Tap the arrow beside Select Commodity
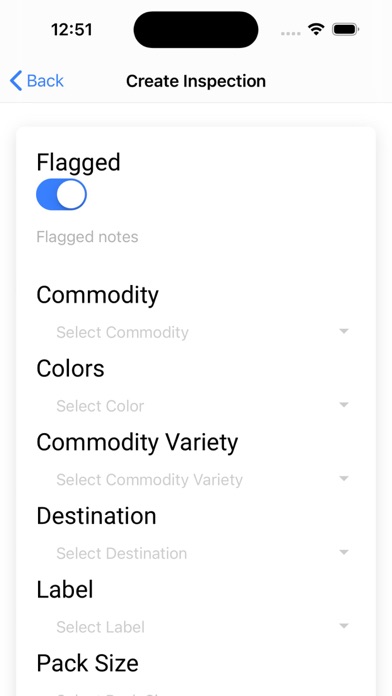 pos(344,331)
